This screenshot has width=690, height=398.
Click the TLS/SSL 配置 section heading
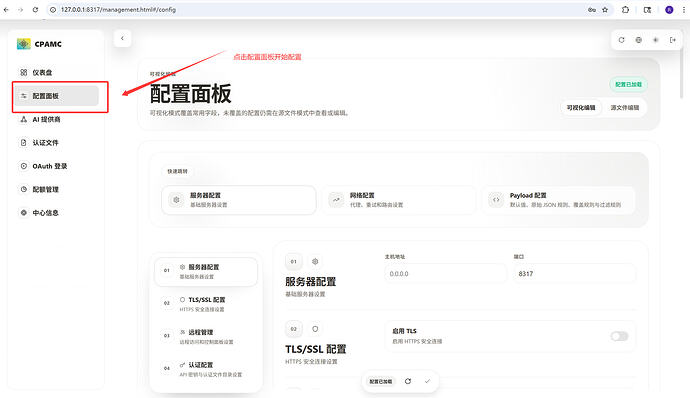pyautogui.click(x=316, y=349)
